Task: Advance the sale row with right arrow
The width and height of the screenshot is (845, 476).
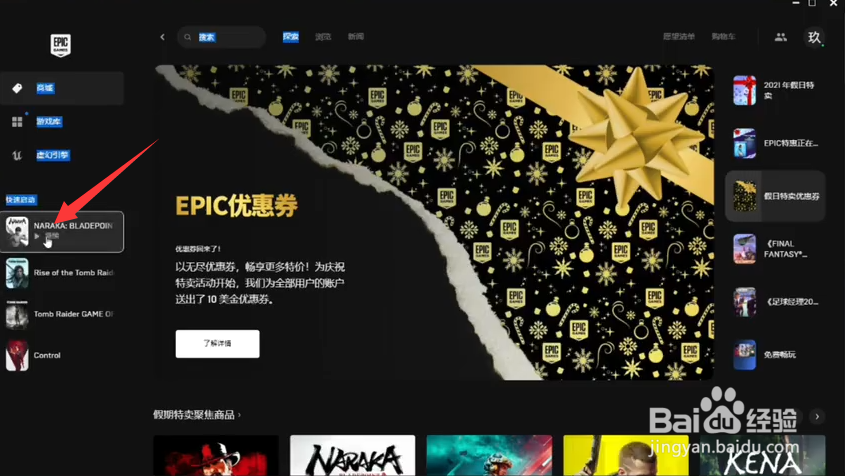Action: pyautogui.click(x=817, y=416)
